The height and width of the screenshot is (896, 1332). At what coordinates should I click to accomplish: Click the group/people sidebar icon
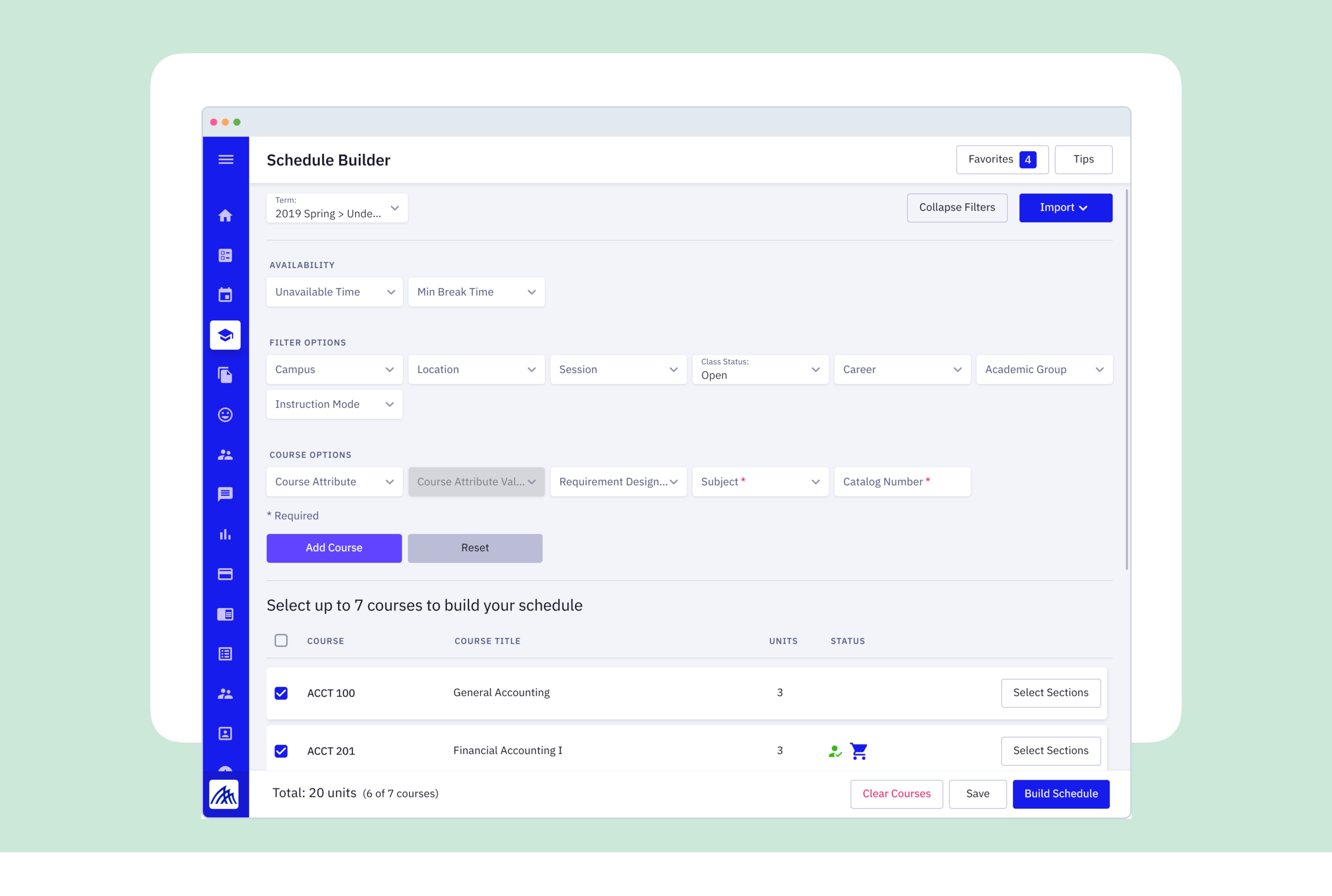point(225,454)
